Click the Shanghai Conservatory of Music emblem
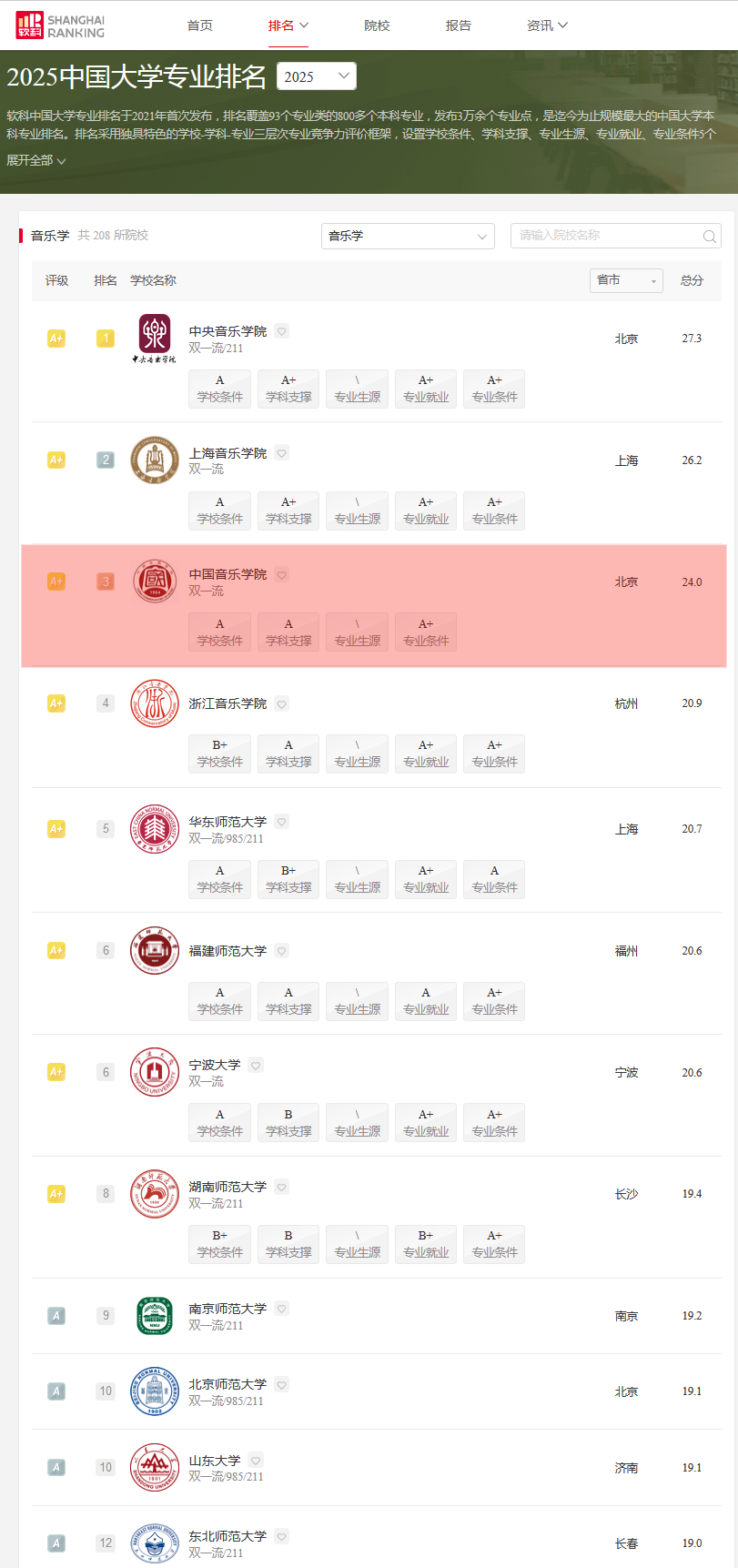This screenshot has width=738, height=1568. pyautogui.click(x=154, y=460)
